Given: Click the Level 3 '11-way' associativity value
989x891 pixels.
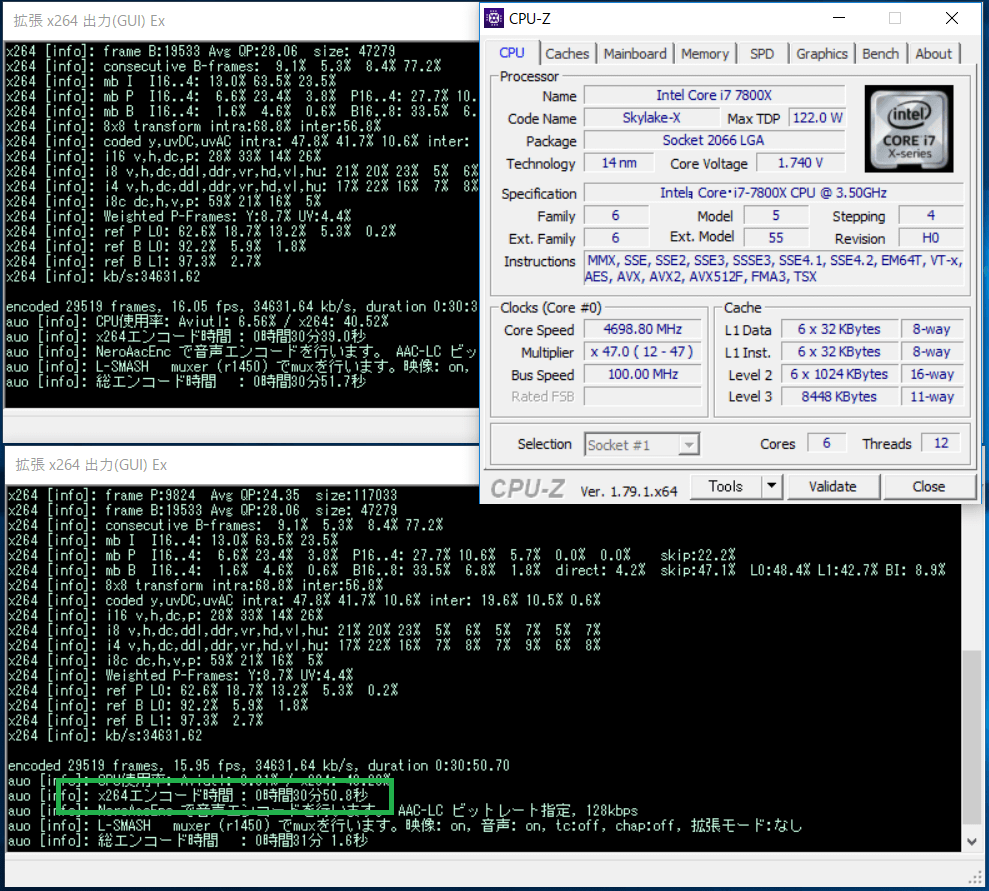Looking at the screenshot, I should (x=932, y=397).
